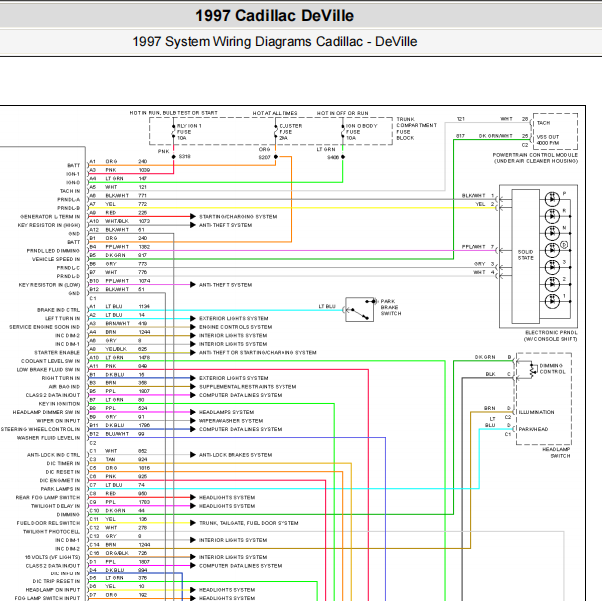
Task: Click the dimming control resistor symbol
Action: tap(533, 370)
